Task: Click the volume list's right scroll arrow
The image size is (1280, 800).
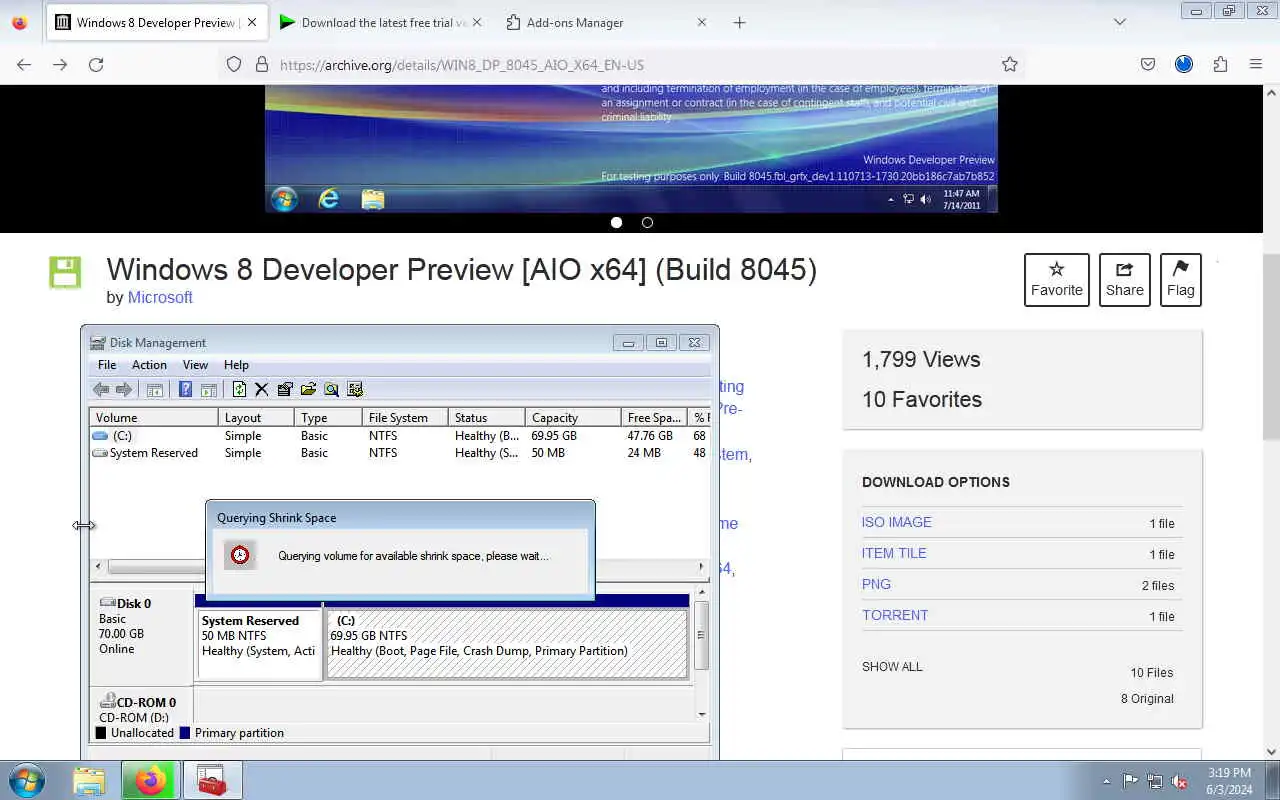Action: coord(701,567)
